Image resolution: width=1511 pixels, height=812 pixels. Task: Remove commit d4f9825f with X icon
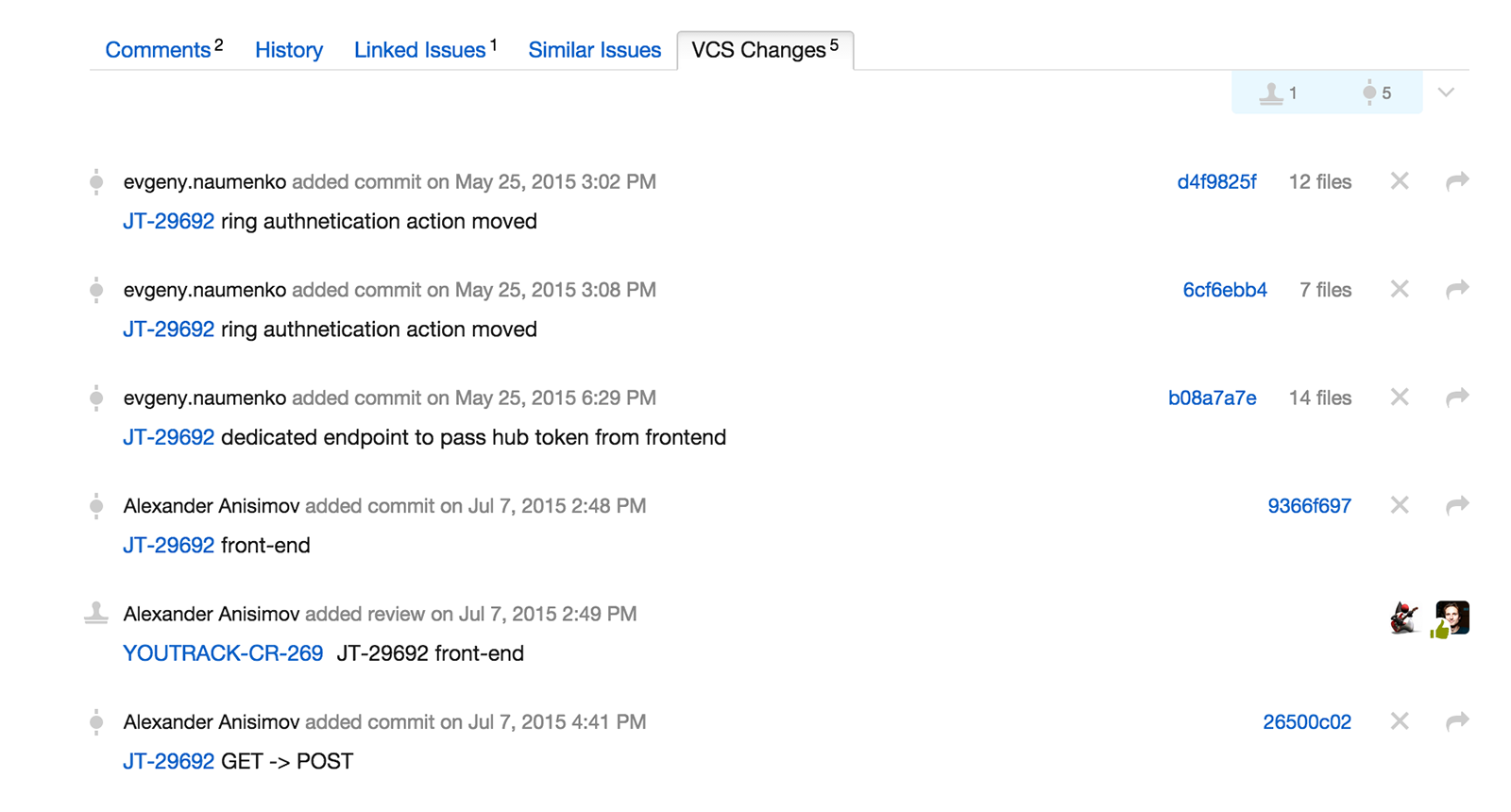pyautogui.click(x=1400, y=181)
